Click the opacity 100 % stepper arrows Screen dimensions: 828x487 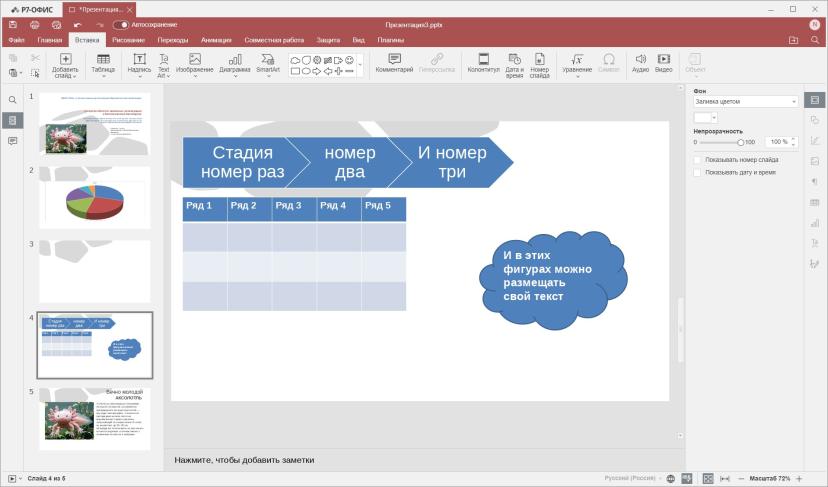pyautogui.click(x=794, y=142)
